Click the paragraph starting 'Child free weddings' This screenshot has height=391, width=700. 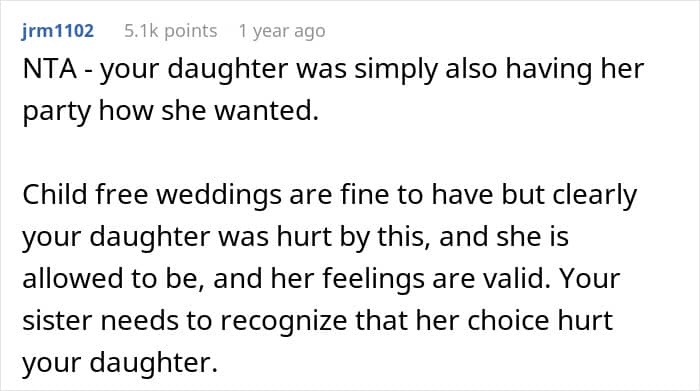click(x=329, y=279)
